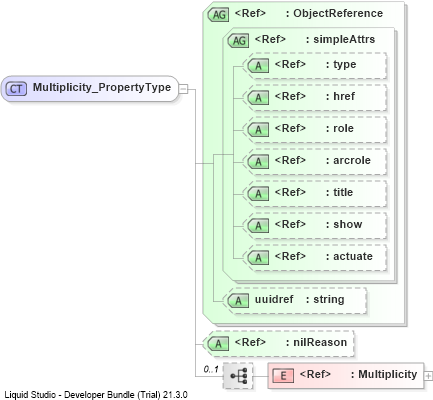Click the ': string' type of uuidref

coord(325,299)
